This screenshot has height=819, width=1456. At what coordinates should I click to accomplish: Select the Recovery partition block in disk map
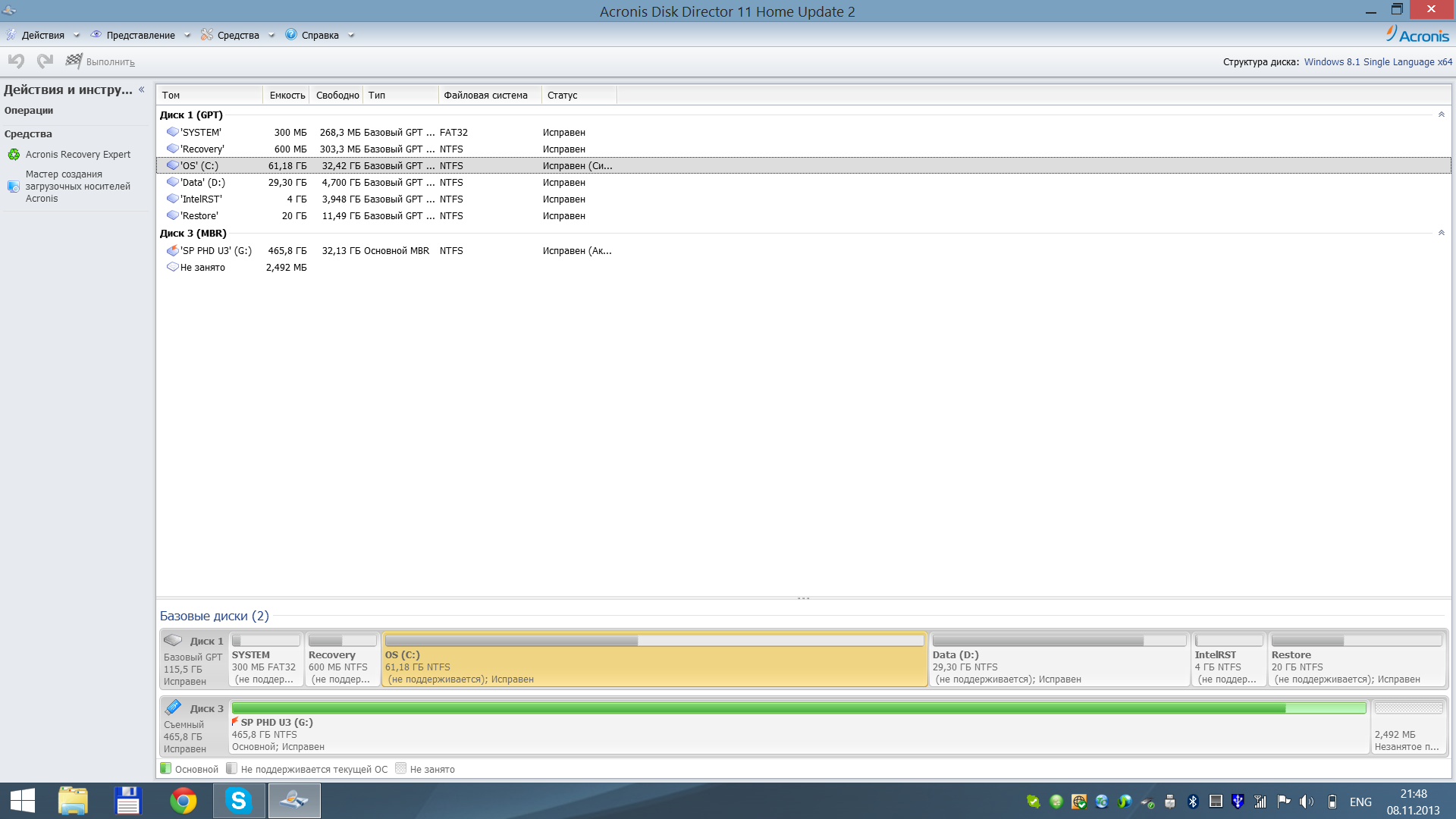tap(342, 660)
